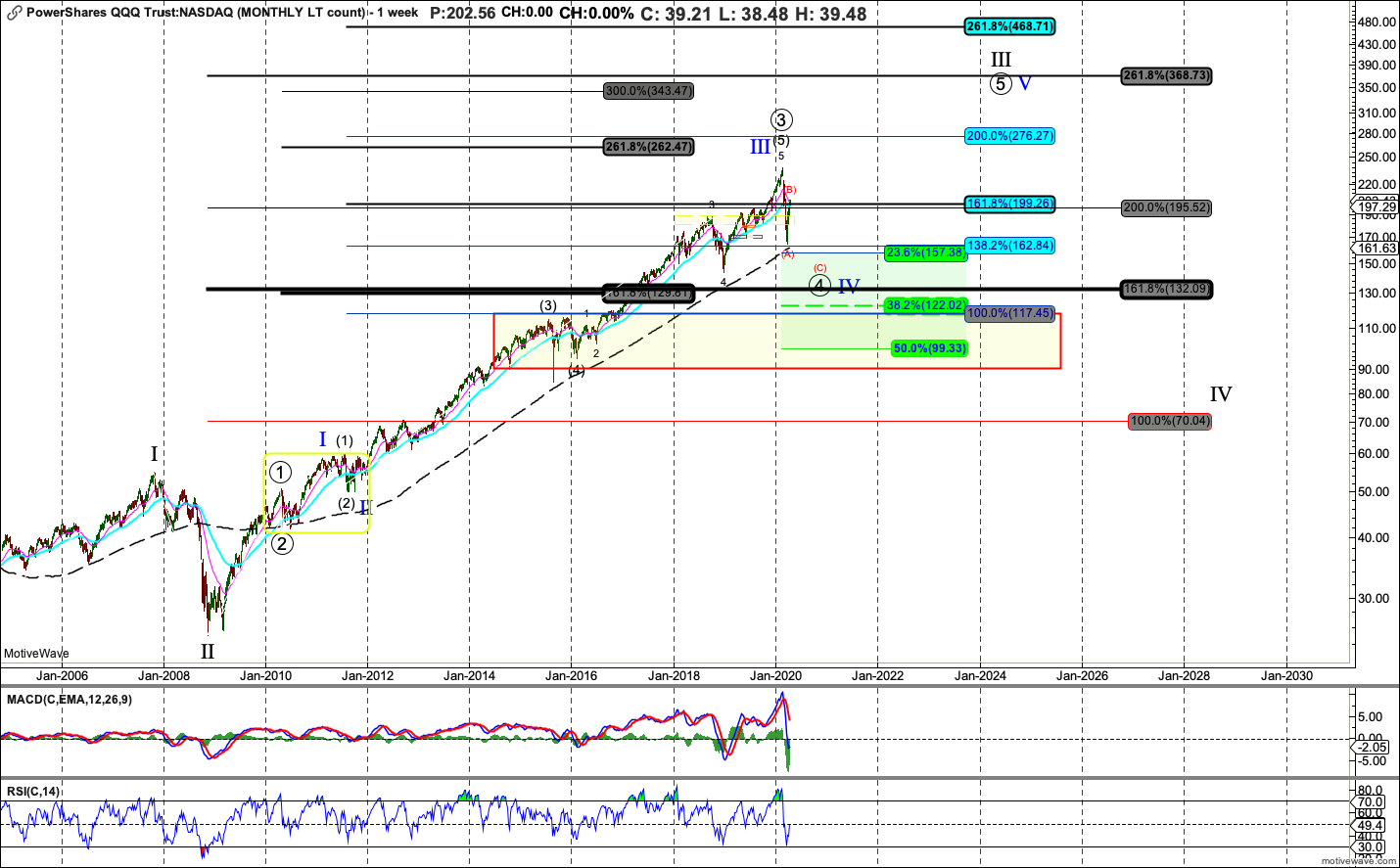Select the green 23.6%(157.38) retracement label
This screenshot has height=868, width=1400.
(x=925, y=252)
